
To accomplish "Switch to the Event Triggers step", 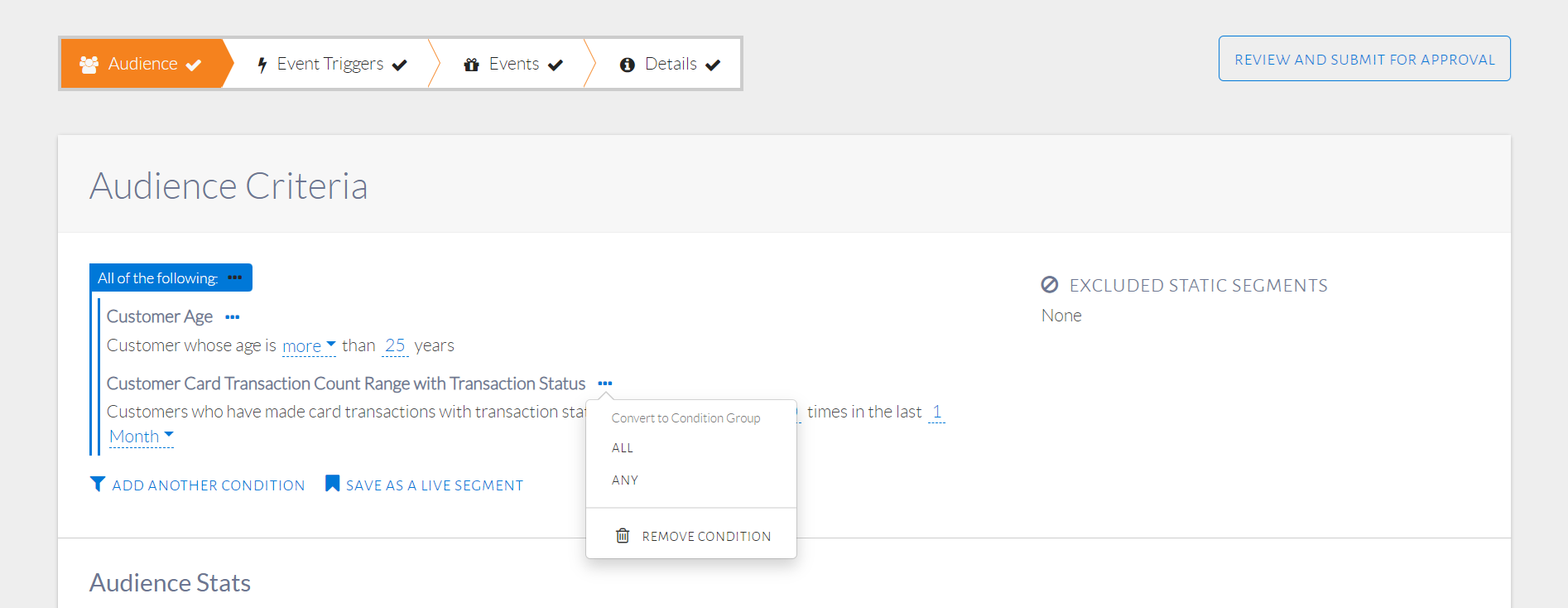I will pos(330,64).
